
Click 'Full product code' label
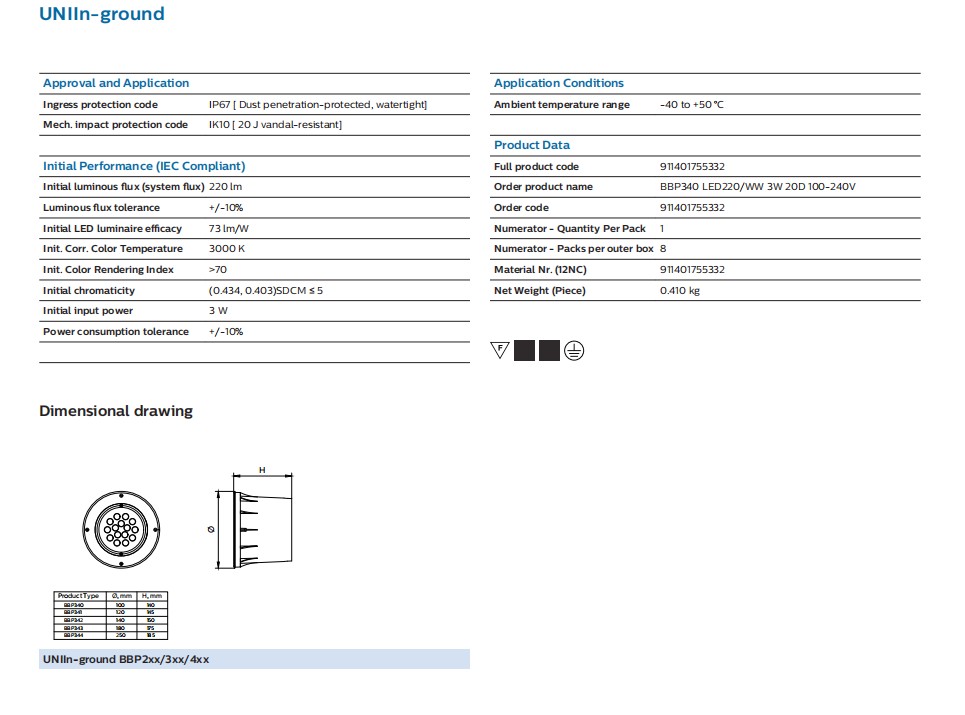[x=536, y=167]
